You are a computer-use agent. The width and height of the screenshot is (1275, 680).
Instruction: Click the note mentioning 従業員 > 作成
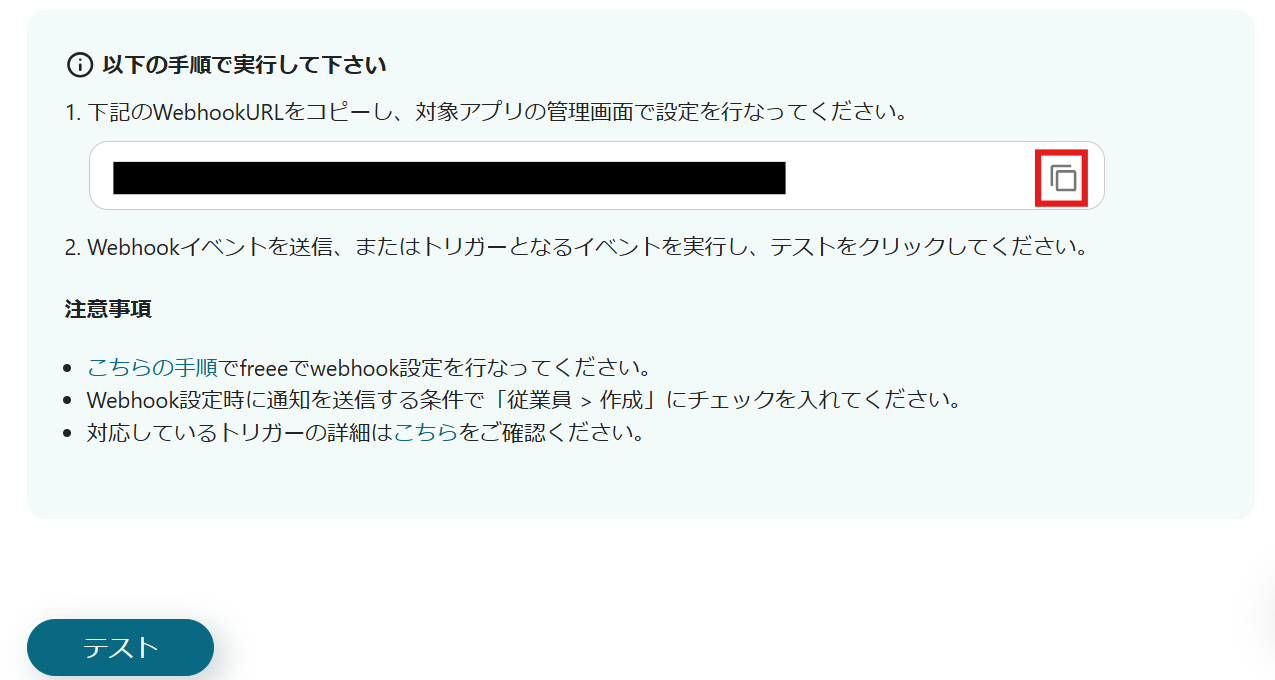click(524, 400)
